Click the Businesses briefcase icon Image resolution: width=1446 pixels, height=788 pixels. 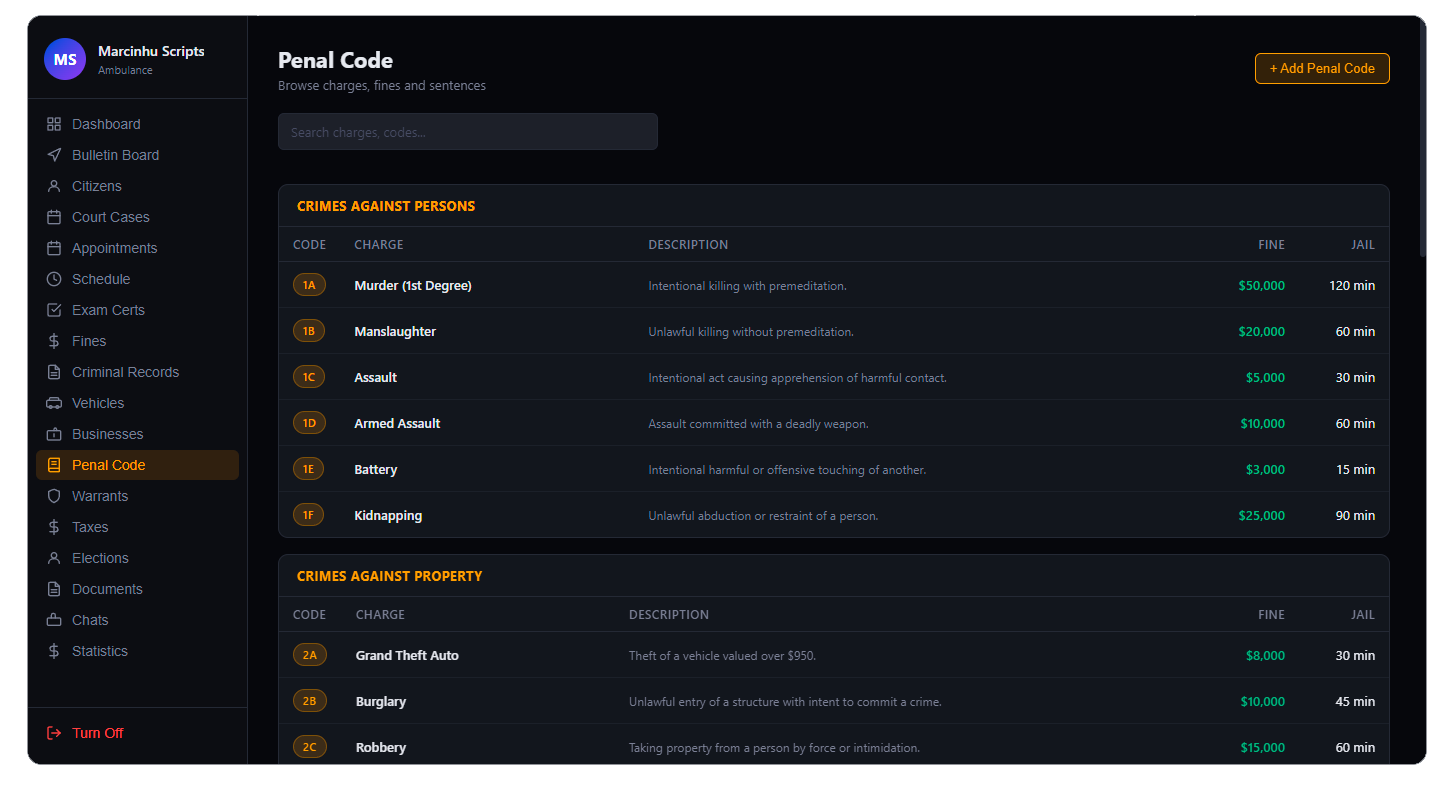[54, 434]
